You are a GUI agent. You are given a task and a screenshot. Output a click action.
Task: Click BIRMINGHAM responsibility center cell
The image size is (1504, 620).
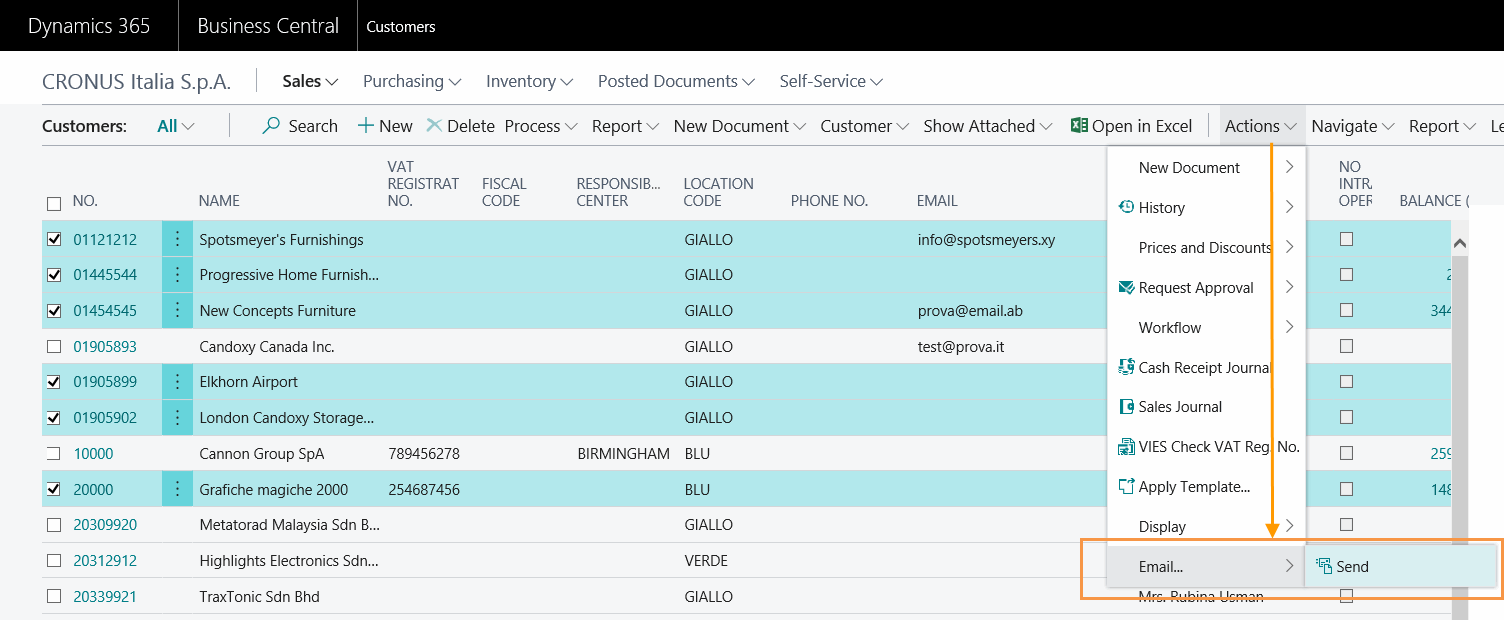pos(624,454)
